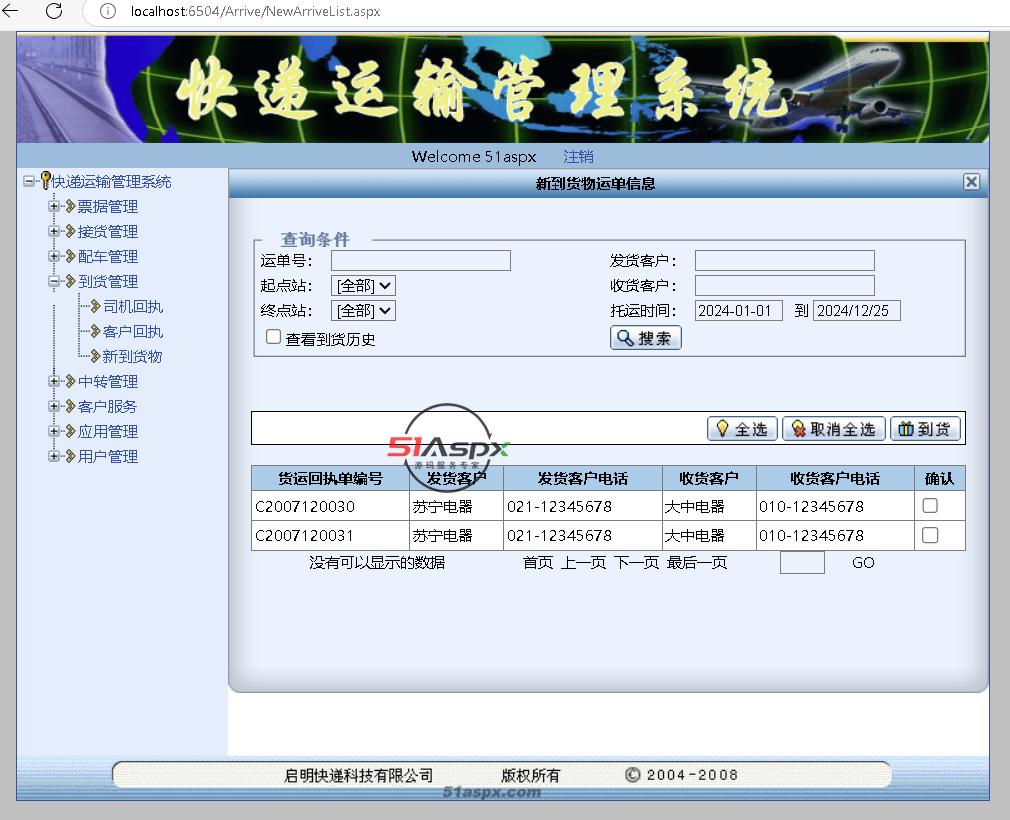Click the arrow icon beside 接货管理

pyautogui.click(x=71, y=231)
